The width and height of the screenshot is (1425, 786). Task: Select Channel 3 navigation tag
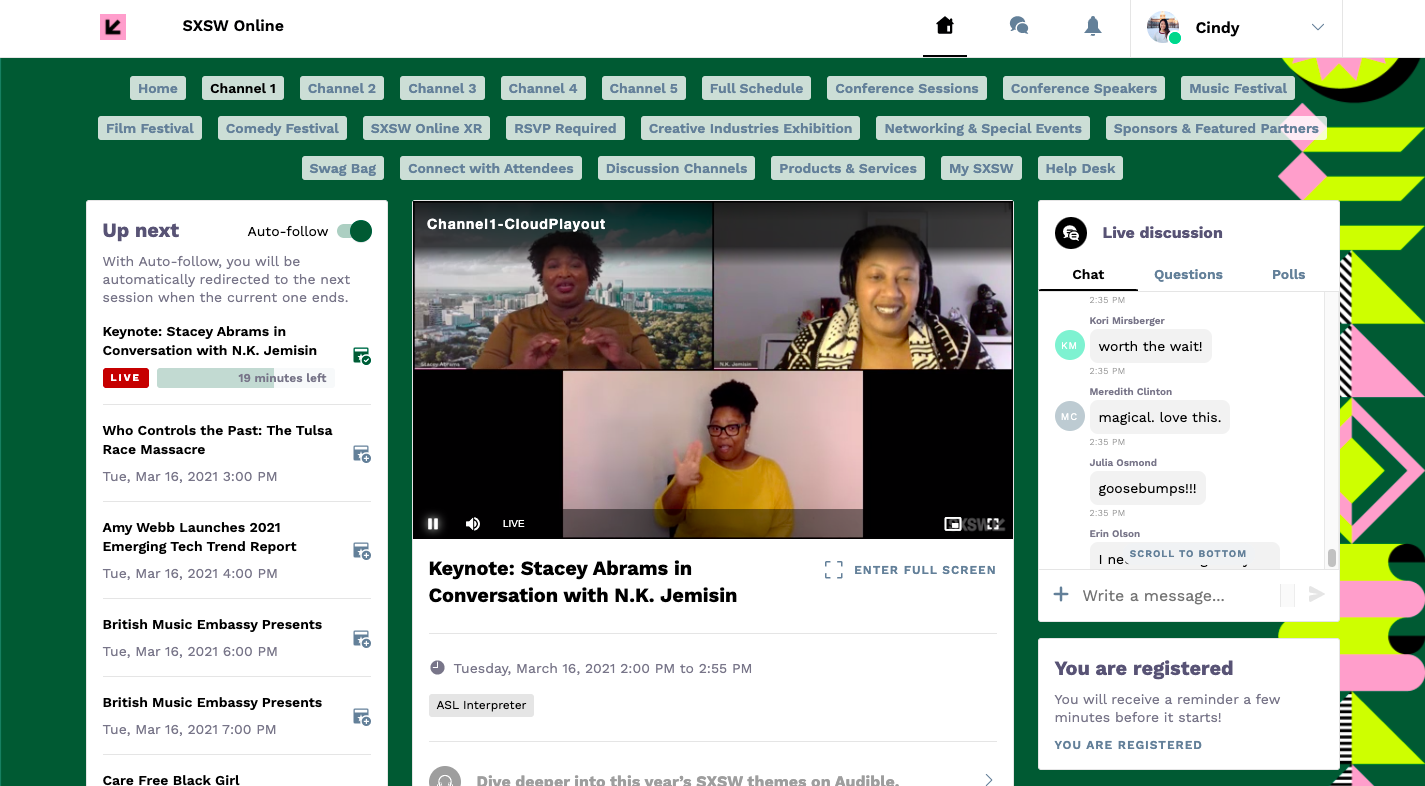(x=442, y=88)
